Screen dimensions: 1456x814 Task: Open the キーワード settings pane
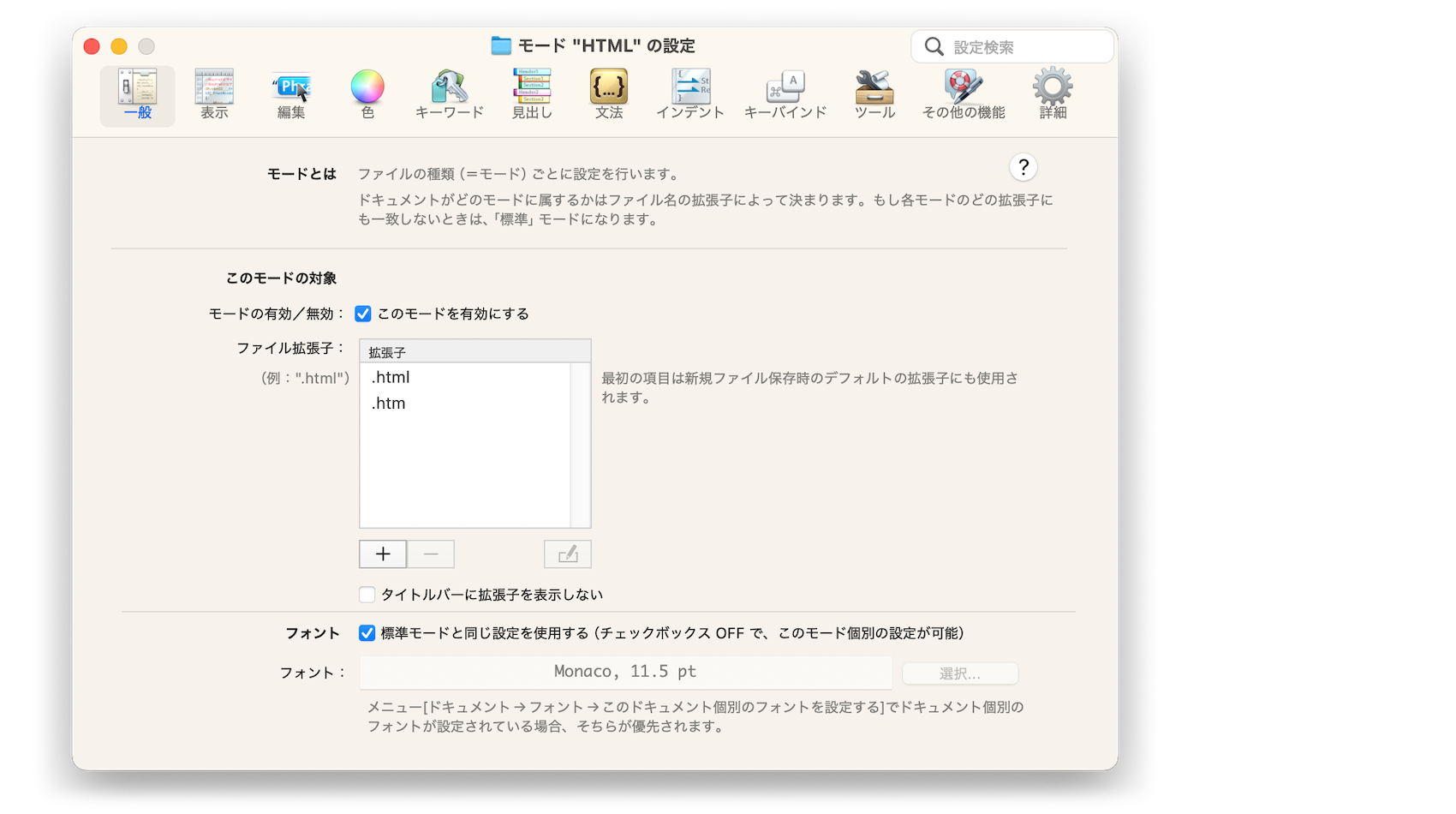pyautogui.click(x=449, y=94)
